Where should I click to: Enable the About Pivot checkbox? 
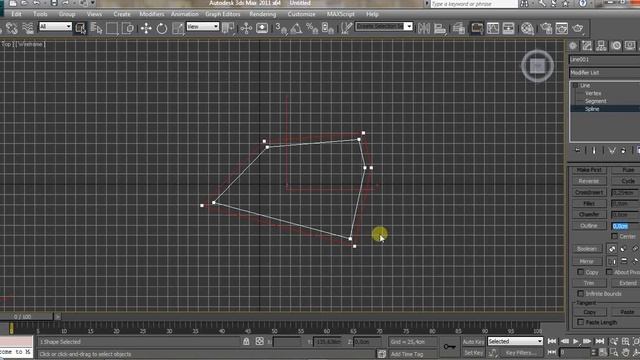(609, 272)
